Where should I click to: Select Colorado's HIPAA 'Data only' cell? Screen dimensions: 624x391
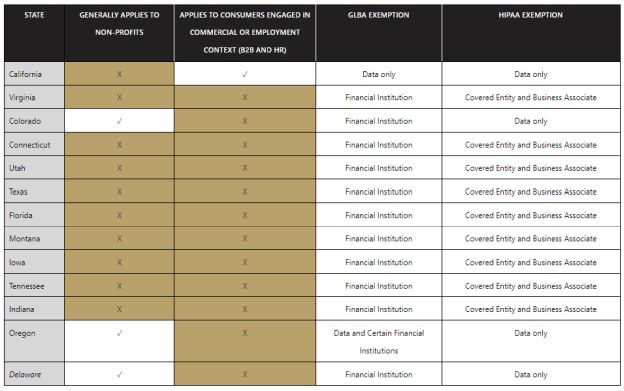(530, 121)
